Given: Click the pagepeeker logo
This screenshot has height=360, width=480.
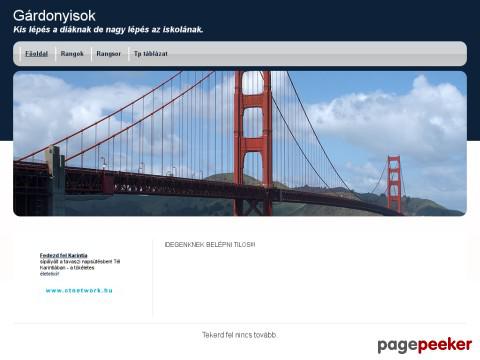Looking at the screenshot, I should 425,345.
